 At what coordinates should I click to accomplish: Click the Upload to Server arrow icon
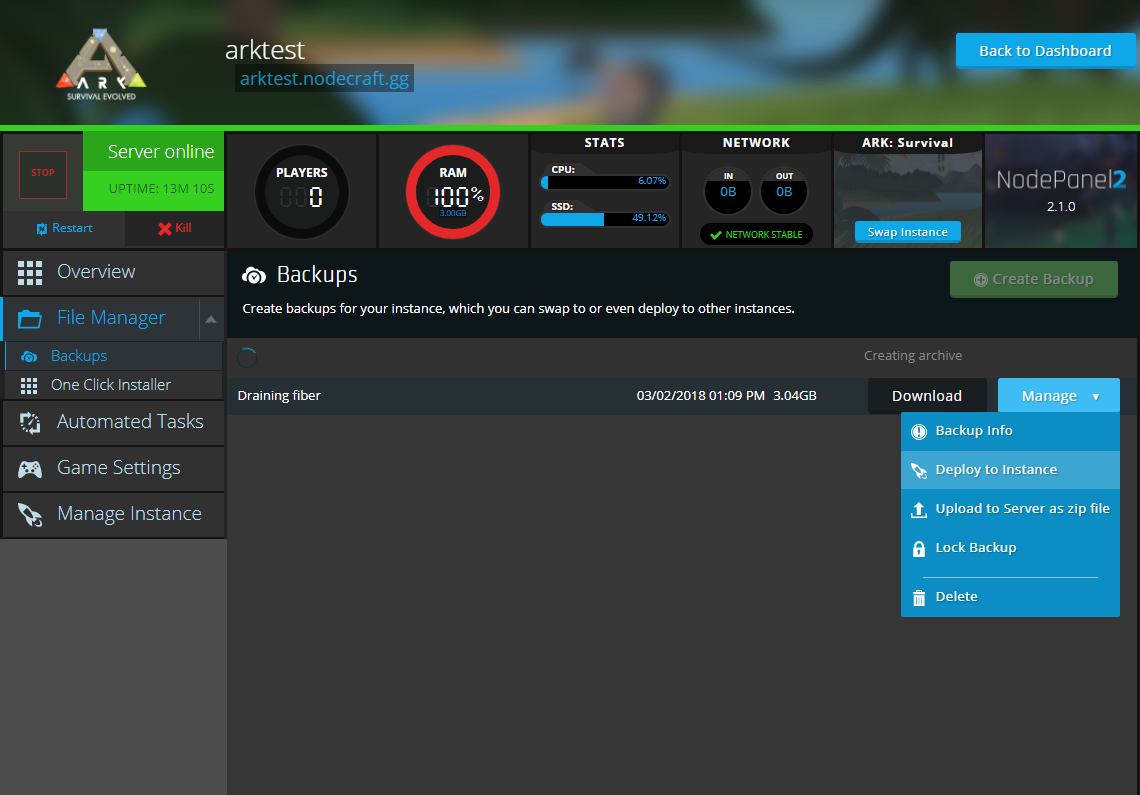point(919,509)
